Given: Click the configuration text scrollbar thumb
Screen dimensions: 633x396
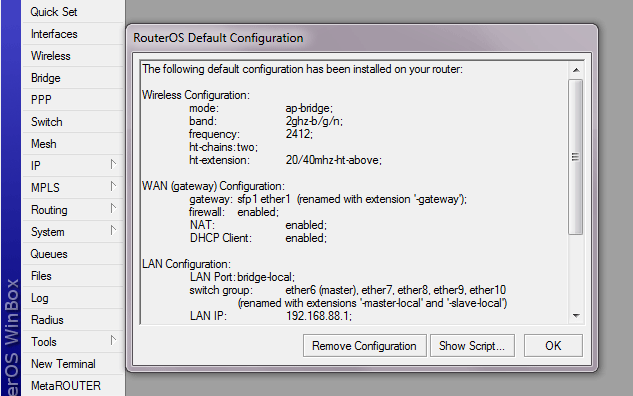Looking at the screenshot, I should 576,157.
